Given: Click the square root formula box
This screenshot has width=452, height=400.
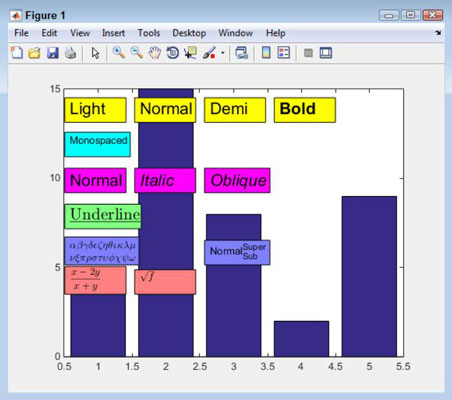Looking at the screenshot, I should 165,282.
